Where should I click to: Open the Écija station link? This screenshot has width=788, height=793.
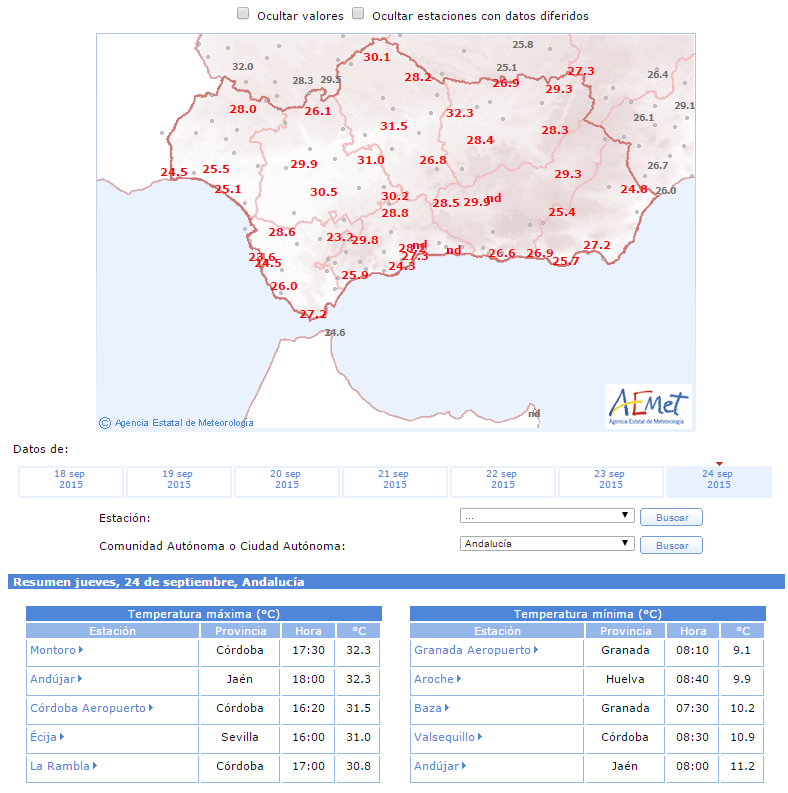click(x=43, y=737)
